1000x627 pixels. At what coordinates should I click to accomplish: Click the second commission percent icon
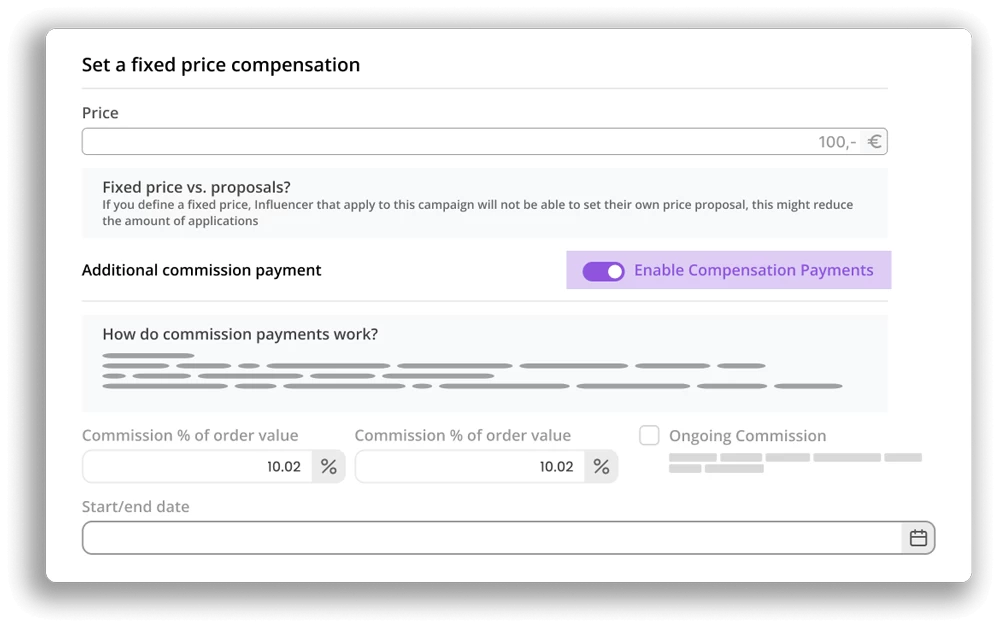[x=601, y=466]
